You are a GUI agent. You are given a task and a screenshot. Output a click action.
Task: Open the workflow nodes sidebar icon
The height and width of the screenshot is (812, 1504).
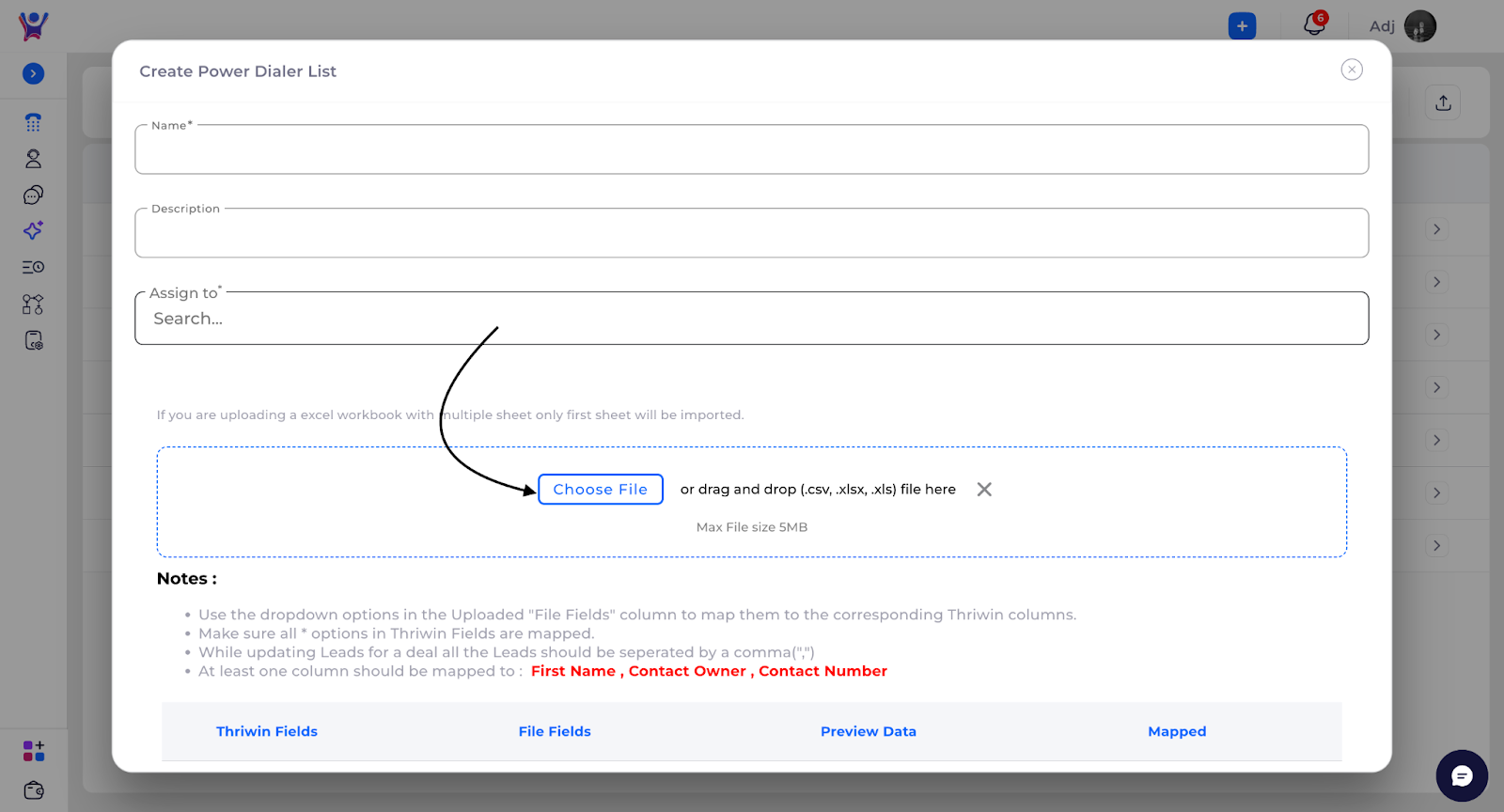tap(33, 304)
